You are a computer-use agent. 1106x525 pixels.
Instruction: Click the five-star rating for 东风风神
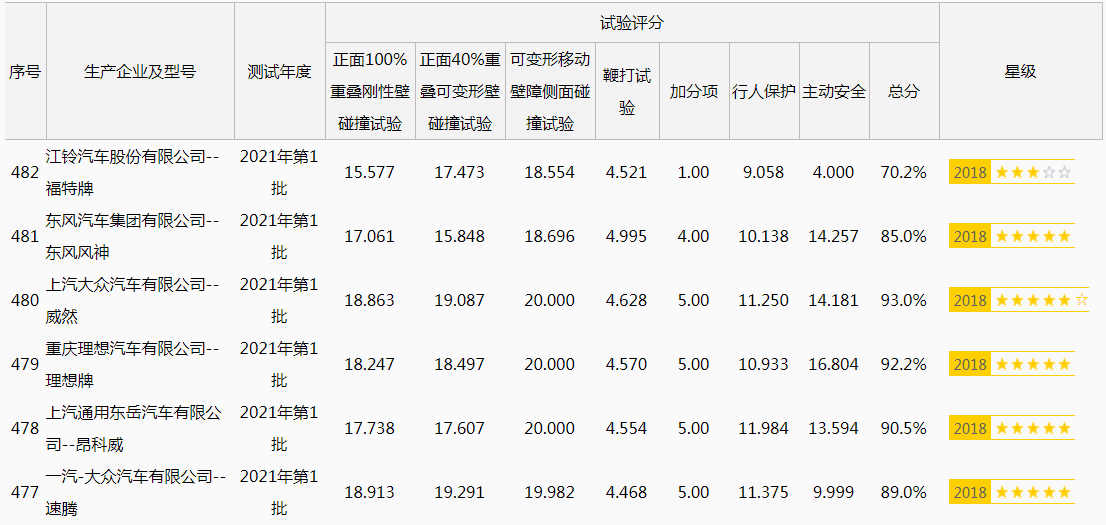pos(1032,236)
